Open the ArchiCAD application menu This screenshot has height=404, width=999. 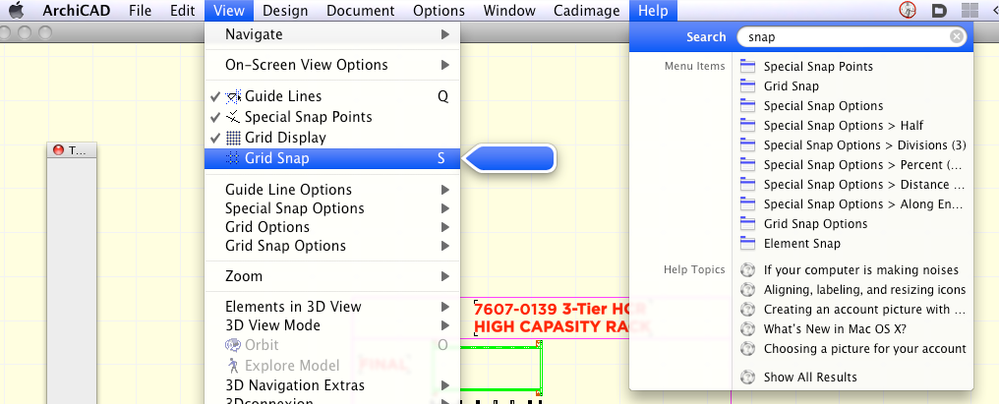[76, 11]
